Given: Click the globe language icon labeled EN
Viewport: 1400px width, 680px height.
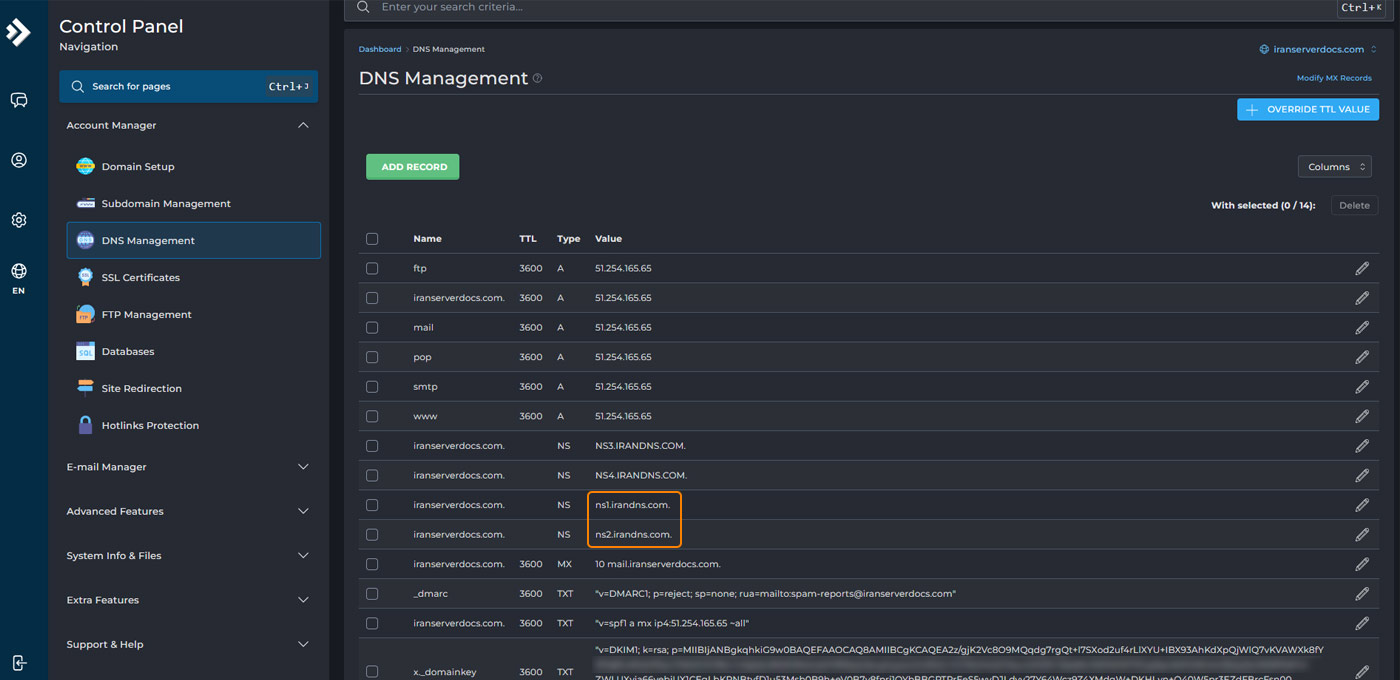Looking at the screenshot, I should coord(19,272).
